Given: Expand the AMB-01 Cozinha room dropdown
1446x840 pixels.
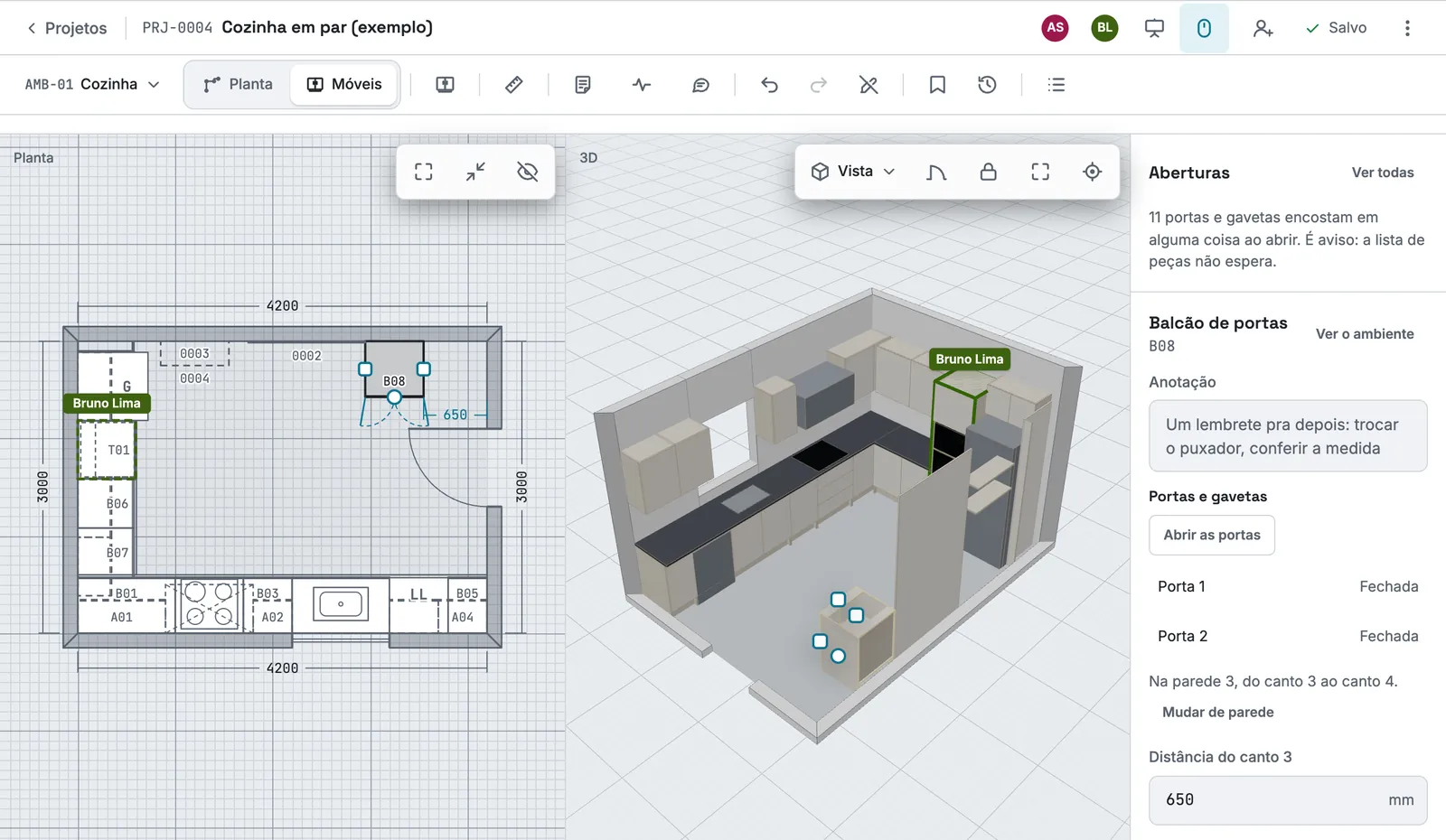Looking at the screenshot, I should click(x=91, y=84).
